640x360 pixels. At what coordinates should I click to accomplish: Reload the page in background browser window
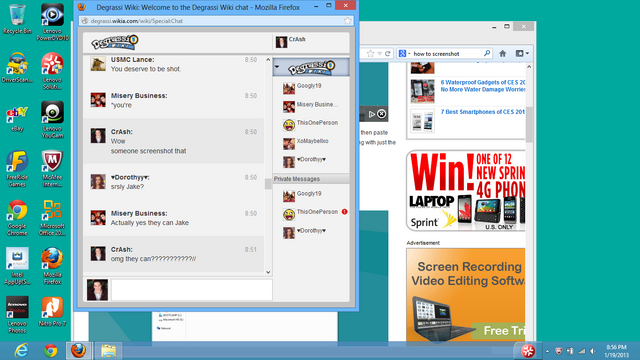pyautogui.click(x=388, y=53)
